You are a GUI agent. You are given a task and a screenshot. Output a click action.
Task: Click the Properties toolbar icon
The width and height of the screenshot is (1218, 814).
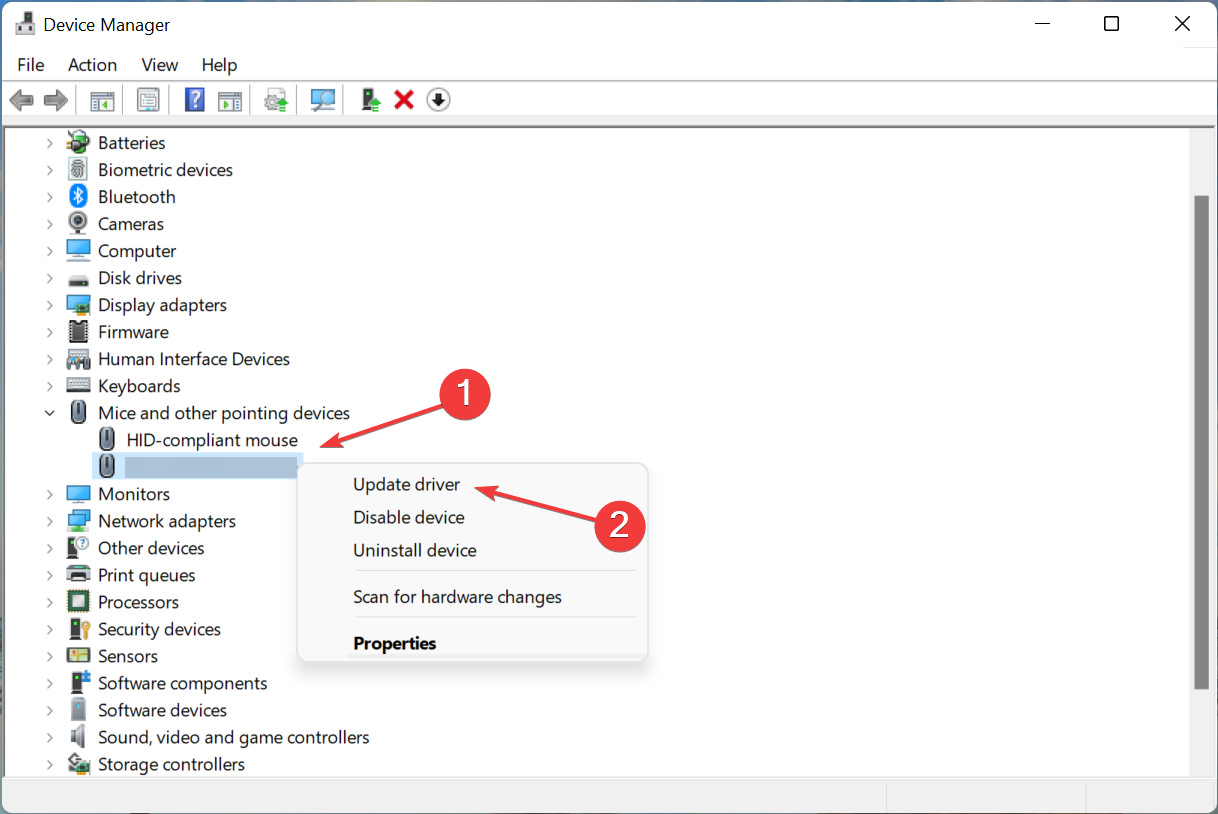pyautogui.click(x=148, y=100)
